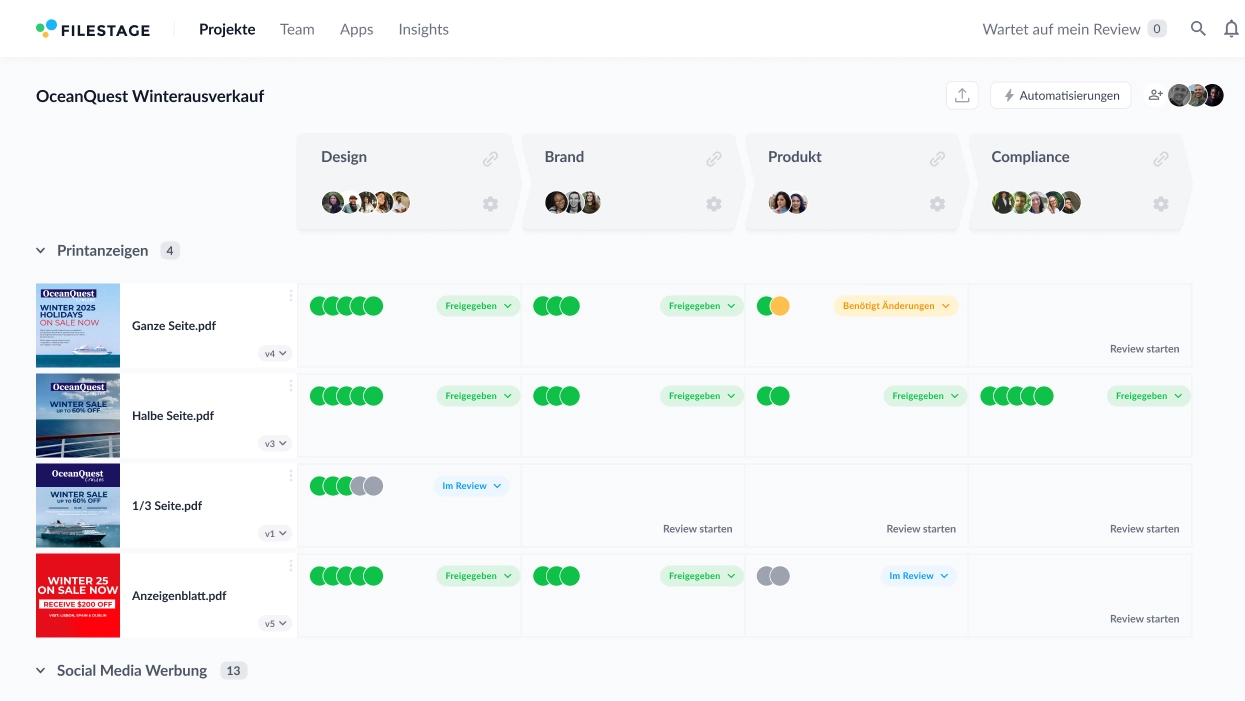
Task: Click the upload file icon
Action: [x=962, y=95]
